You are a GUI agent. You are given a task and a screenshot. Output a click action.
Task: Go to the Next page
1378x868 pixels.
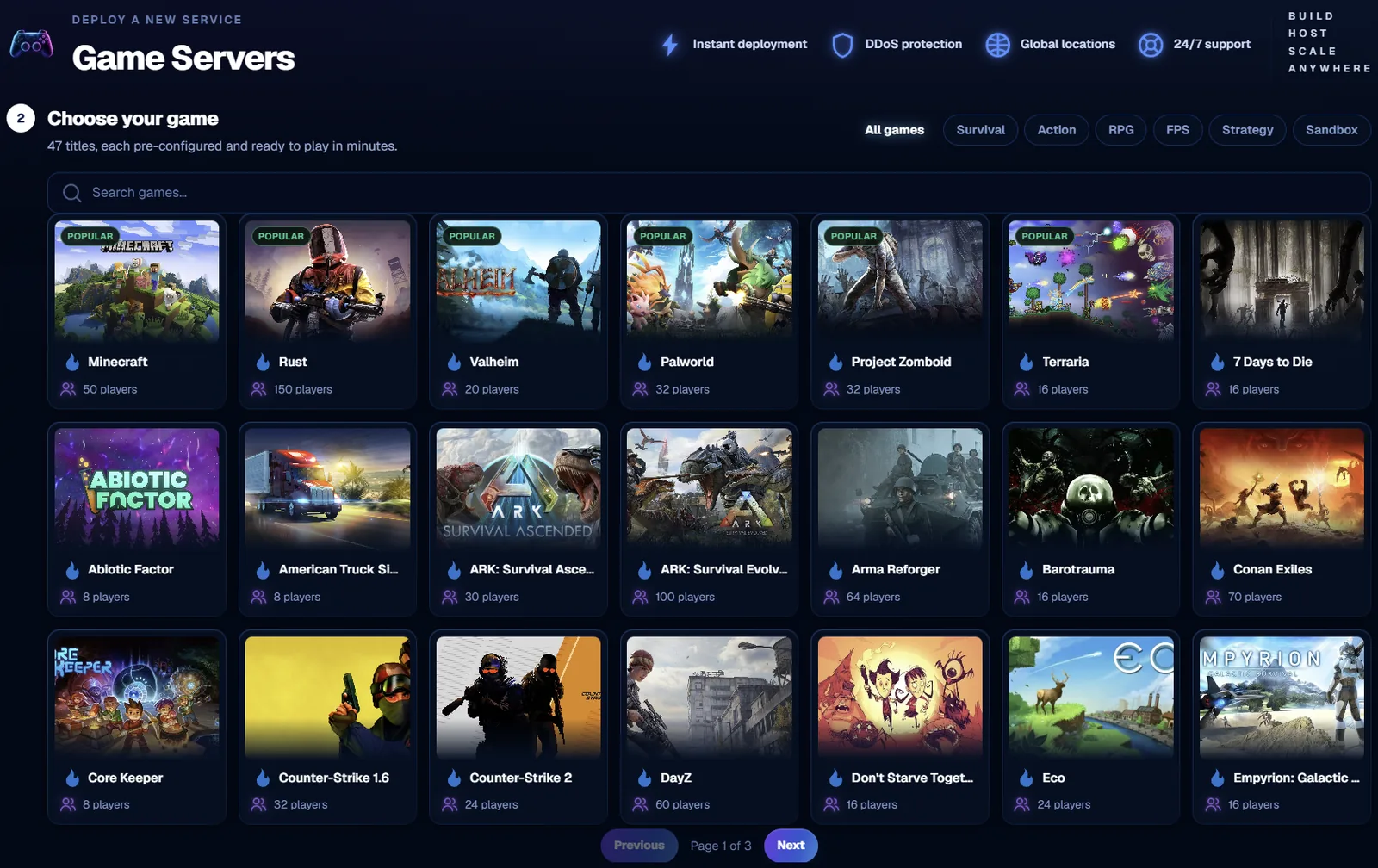pos(791,846)
